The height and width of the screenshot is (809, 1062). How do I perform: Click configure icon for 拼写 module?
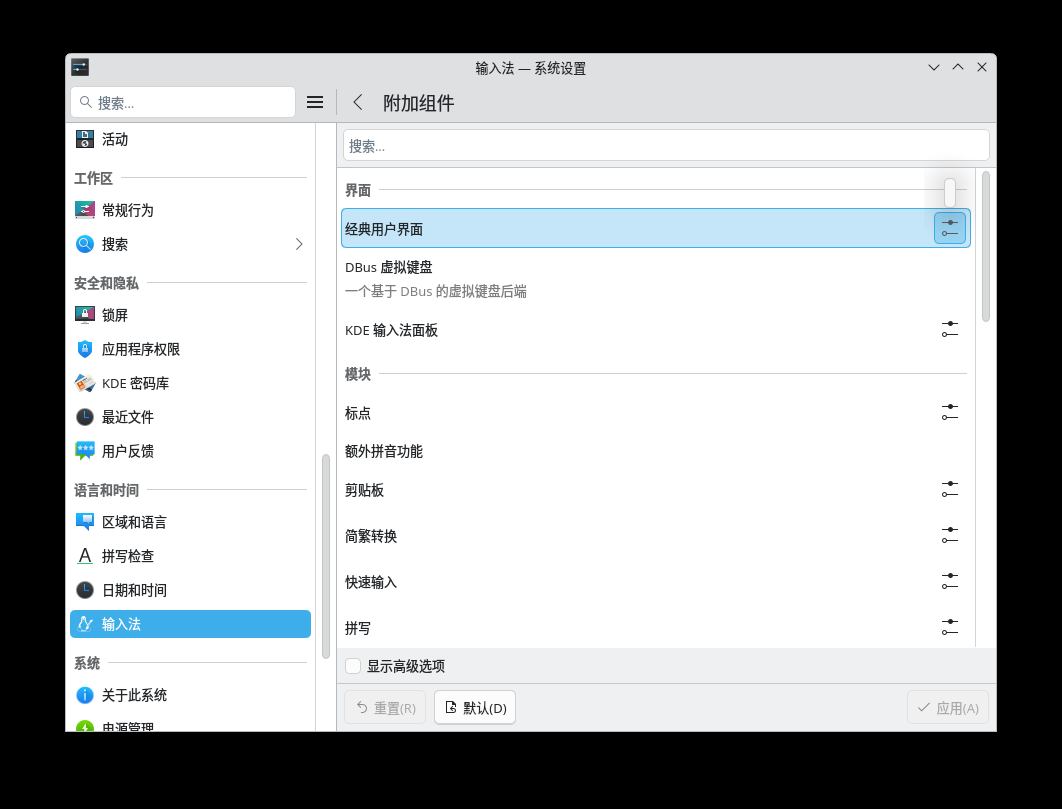point(949,627)
